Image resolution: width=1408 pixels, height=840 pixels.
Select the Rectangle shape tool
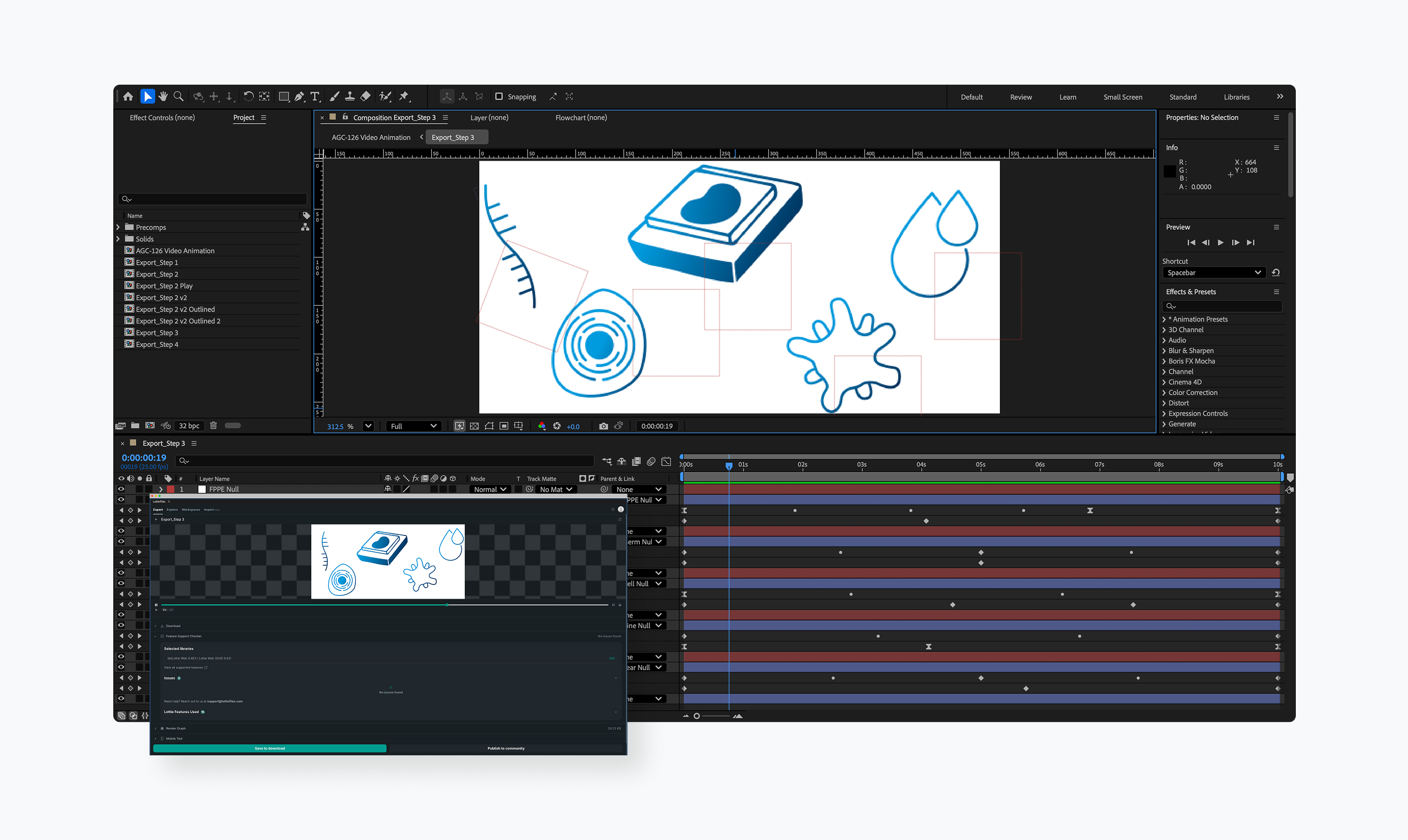pos(284,97)
